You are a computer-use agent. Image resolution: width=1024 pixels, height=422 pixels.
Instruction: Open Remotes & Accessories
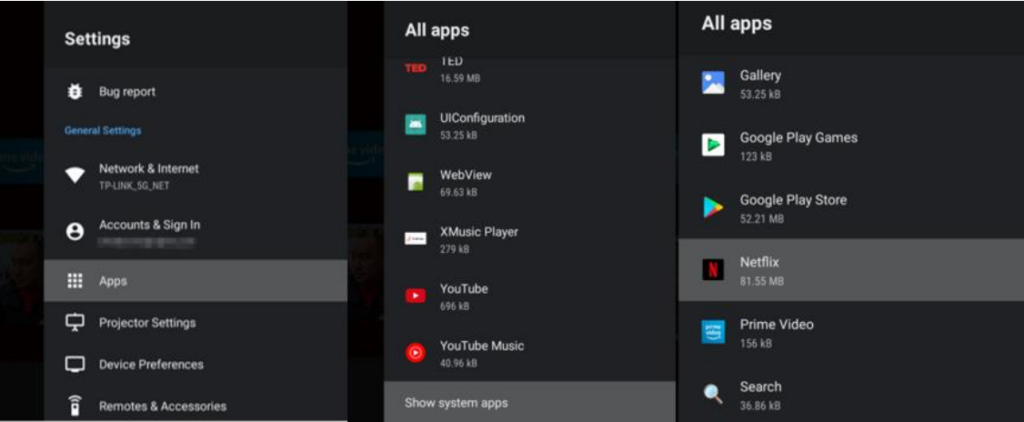[195, 404]
